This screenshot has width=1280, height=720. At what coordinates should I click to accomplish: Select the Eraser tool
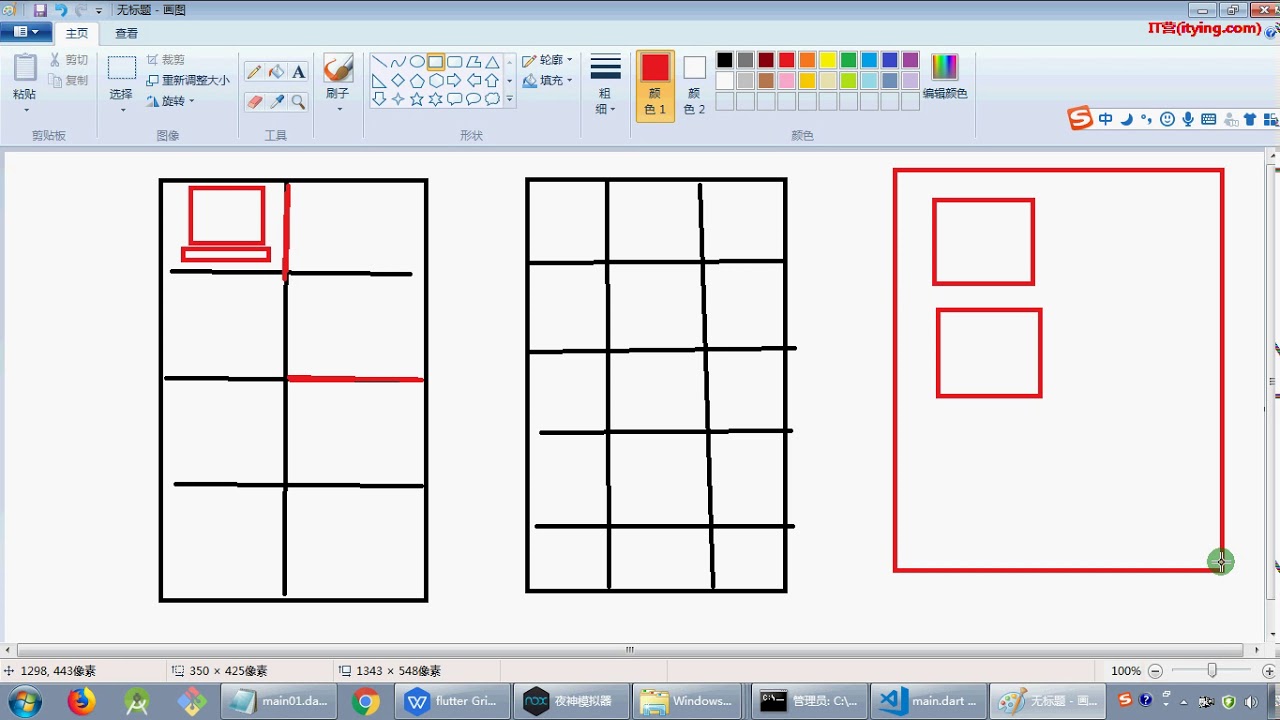(254, 101)
